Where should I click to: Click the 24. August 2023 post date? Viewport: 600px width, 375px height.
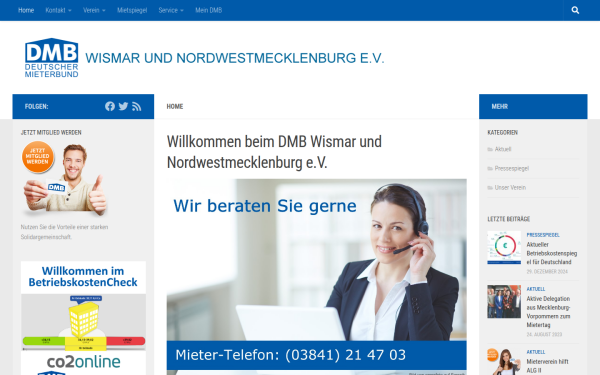(x=544, y=334)
